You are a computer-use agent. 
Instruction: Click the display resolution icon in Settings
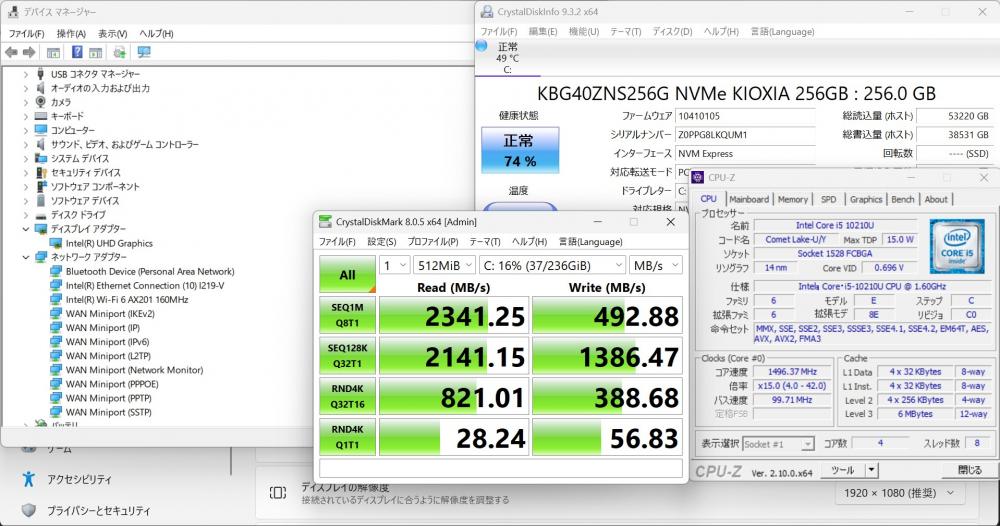point(278,492)
